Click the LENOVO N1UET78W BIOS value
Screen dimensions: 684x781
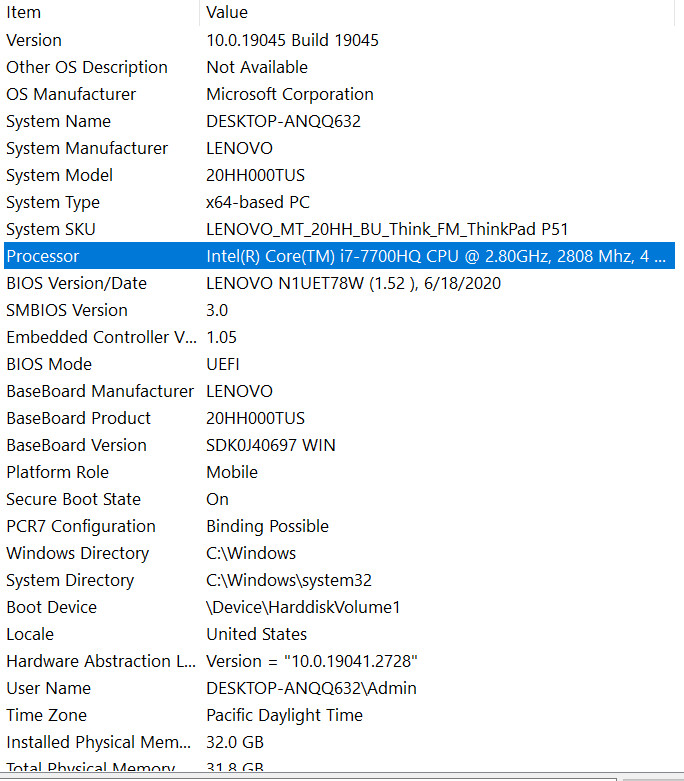[354, 283]
